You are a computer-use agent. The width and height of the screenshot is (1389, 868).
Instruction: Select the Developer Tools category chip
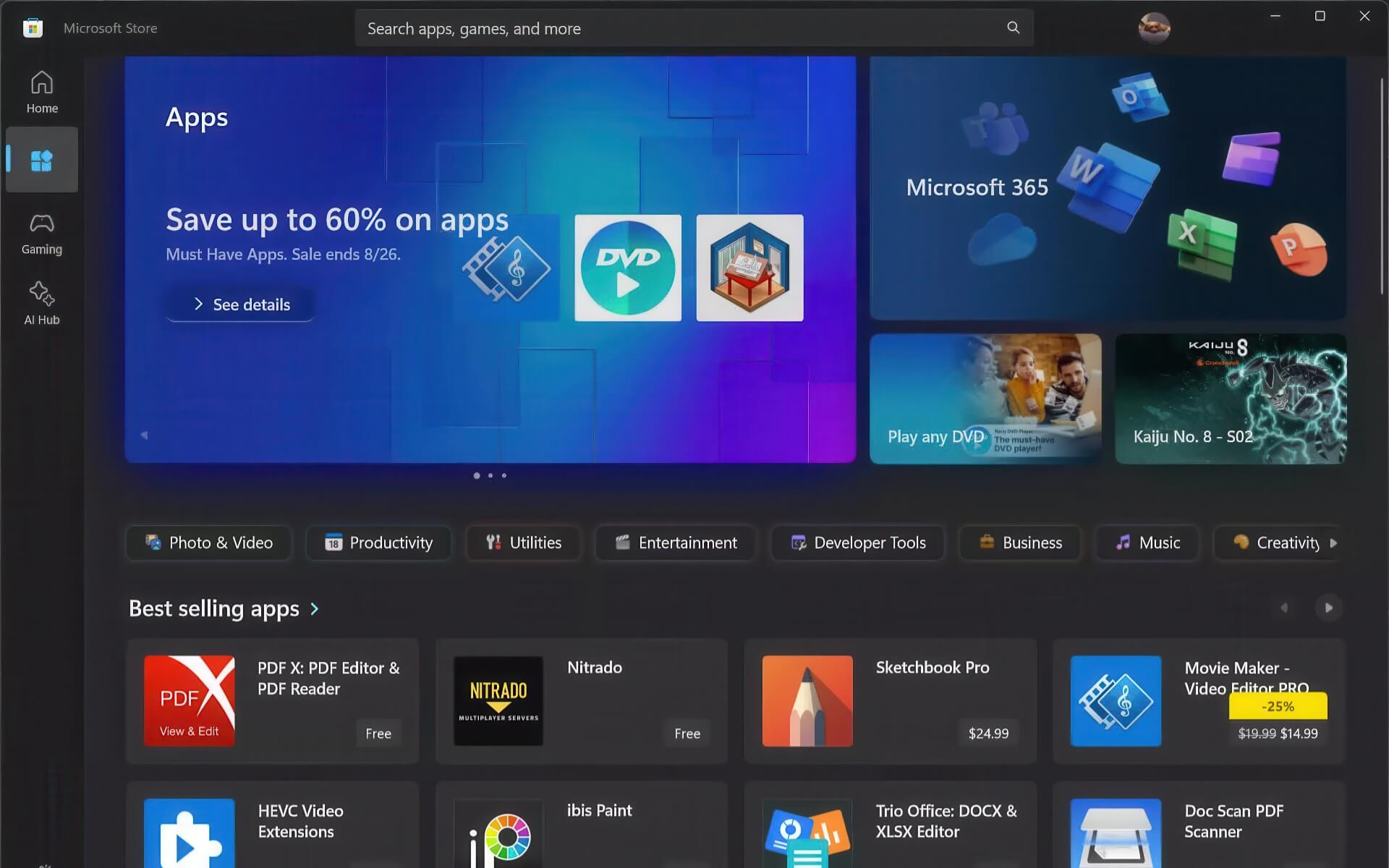pos(858,542)
